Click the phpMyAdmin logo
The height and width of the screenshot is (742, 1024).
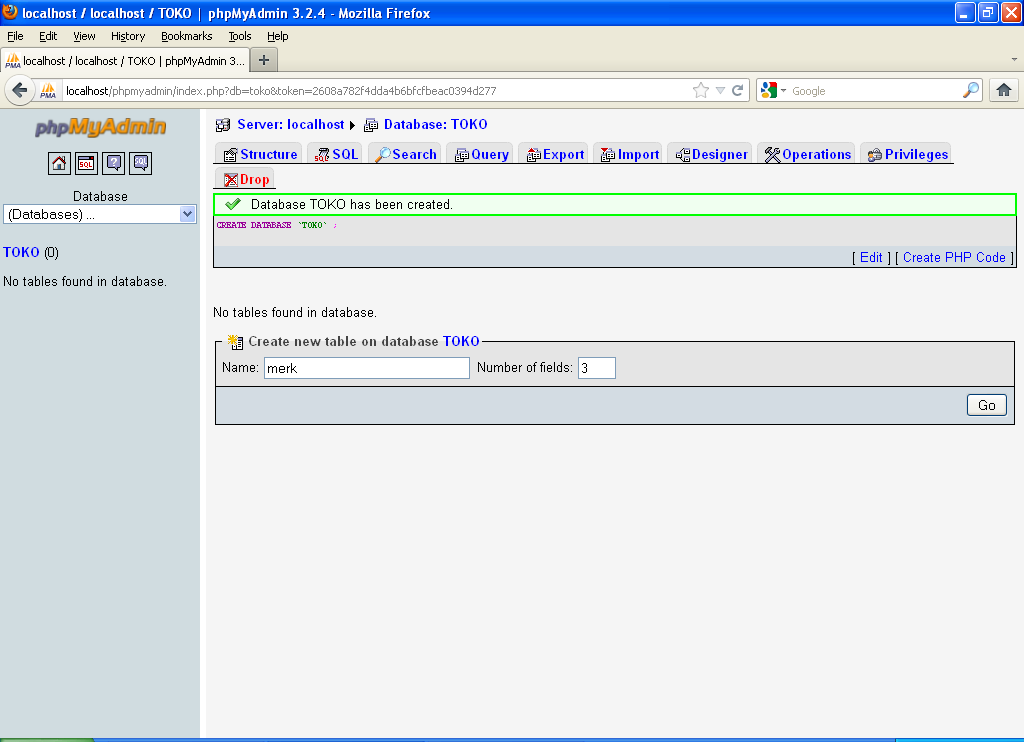click(100, 127)
